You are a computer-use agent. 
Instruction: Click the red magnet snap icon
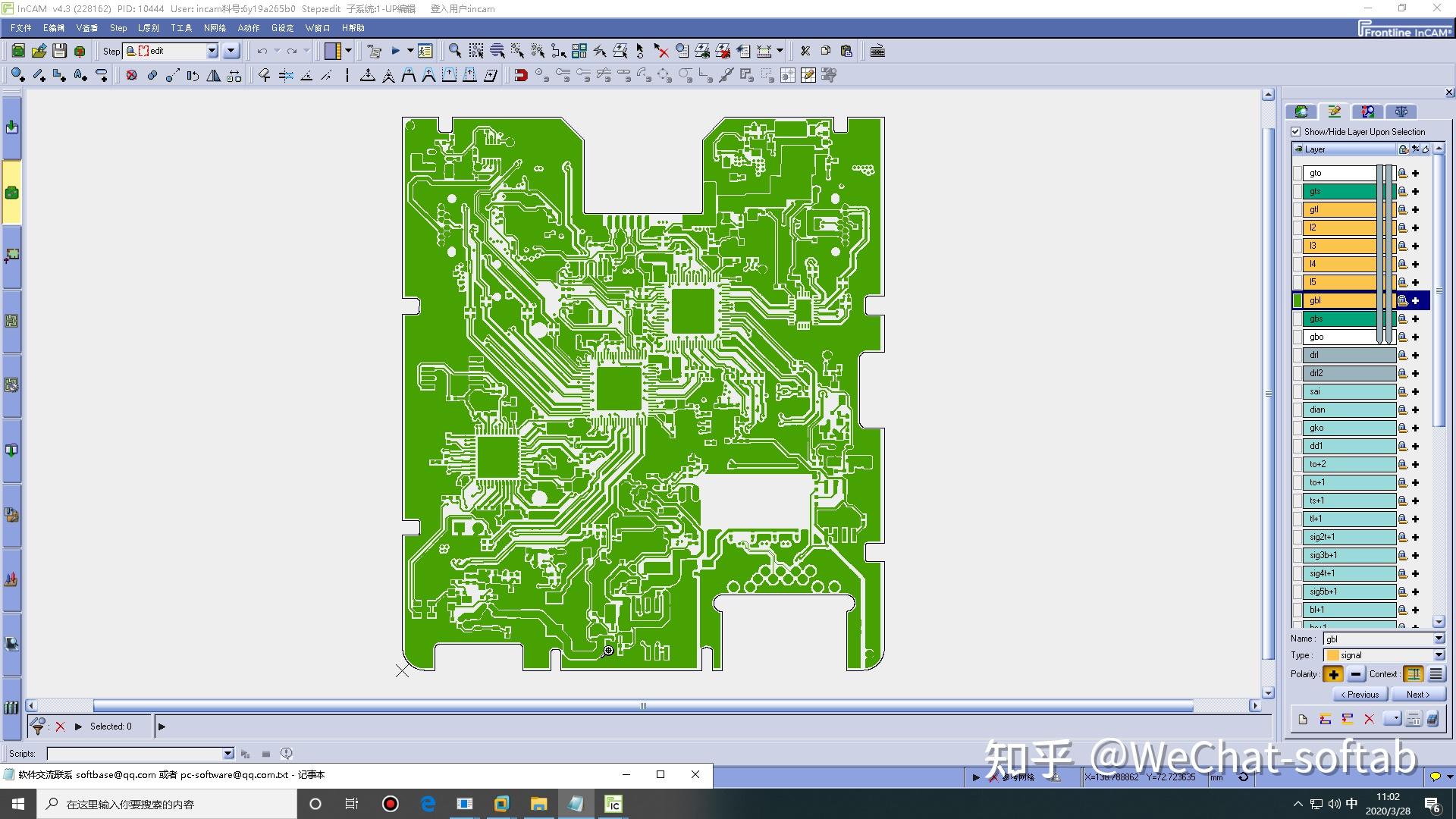[x=521, y=75]
